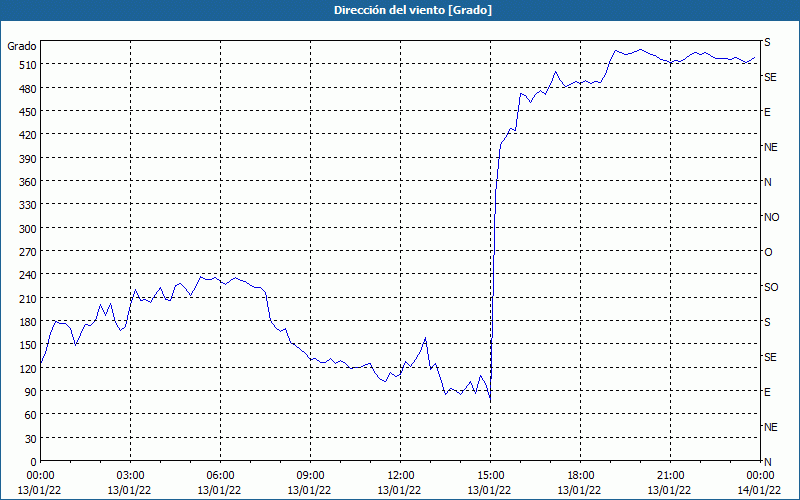Click the 14/01/22 date label
800x500 pixels.
pos(759,490)
